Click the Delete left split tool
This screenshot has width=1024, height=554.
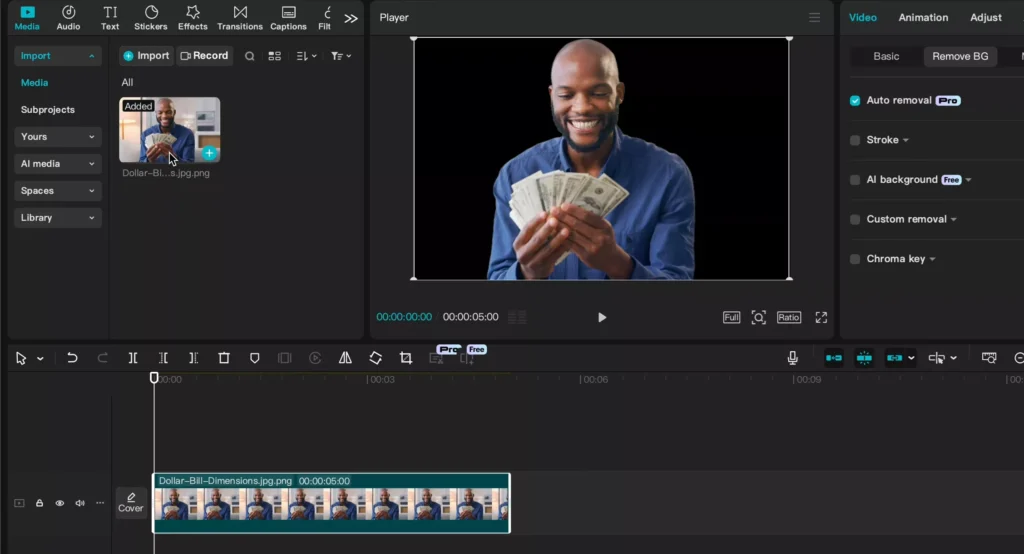163,358
